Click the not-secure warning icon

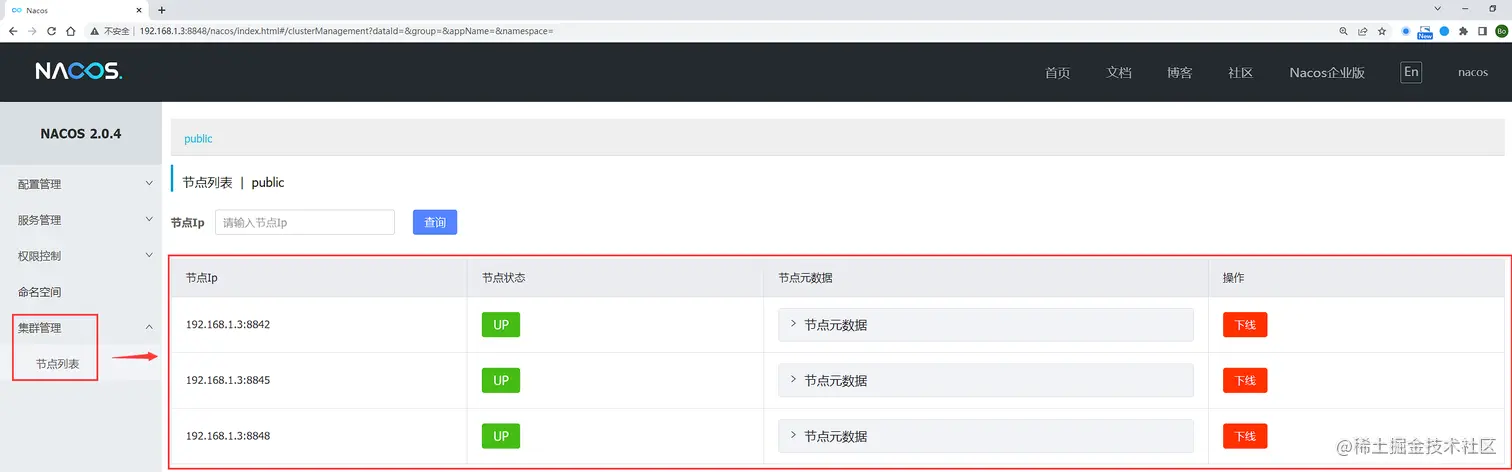95,31
